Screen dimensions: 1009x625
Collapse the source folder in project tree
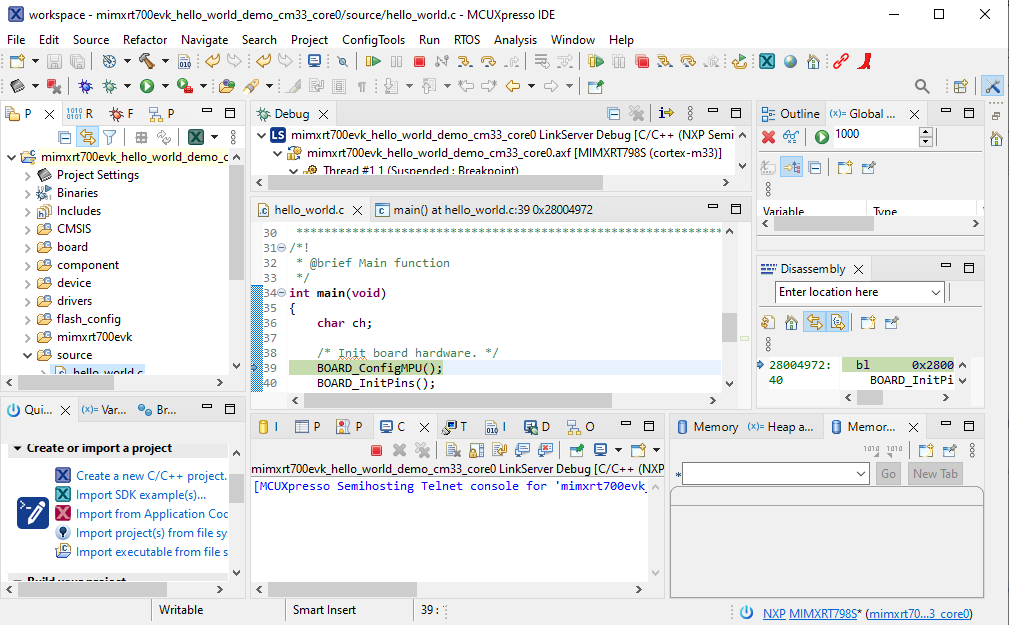tap(28, 355)
